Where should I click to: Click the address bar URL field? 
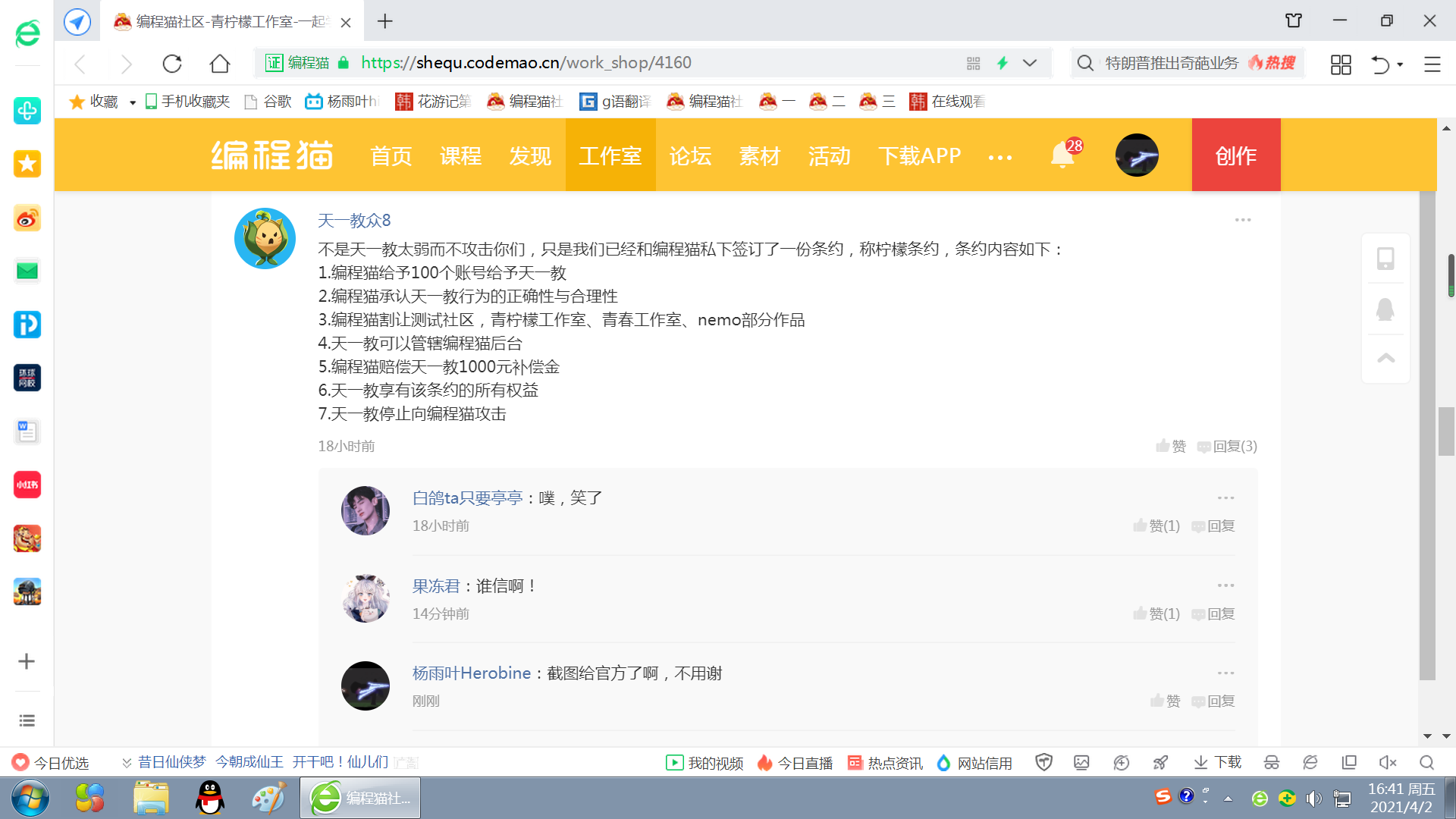click(x=654, y=63)
